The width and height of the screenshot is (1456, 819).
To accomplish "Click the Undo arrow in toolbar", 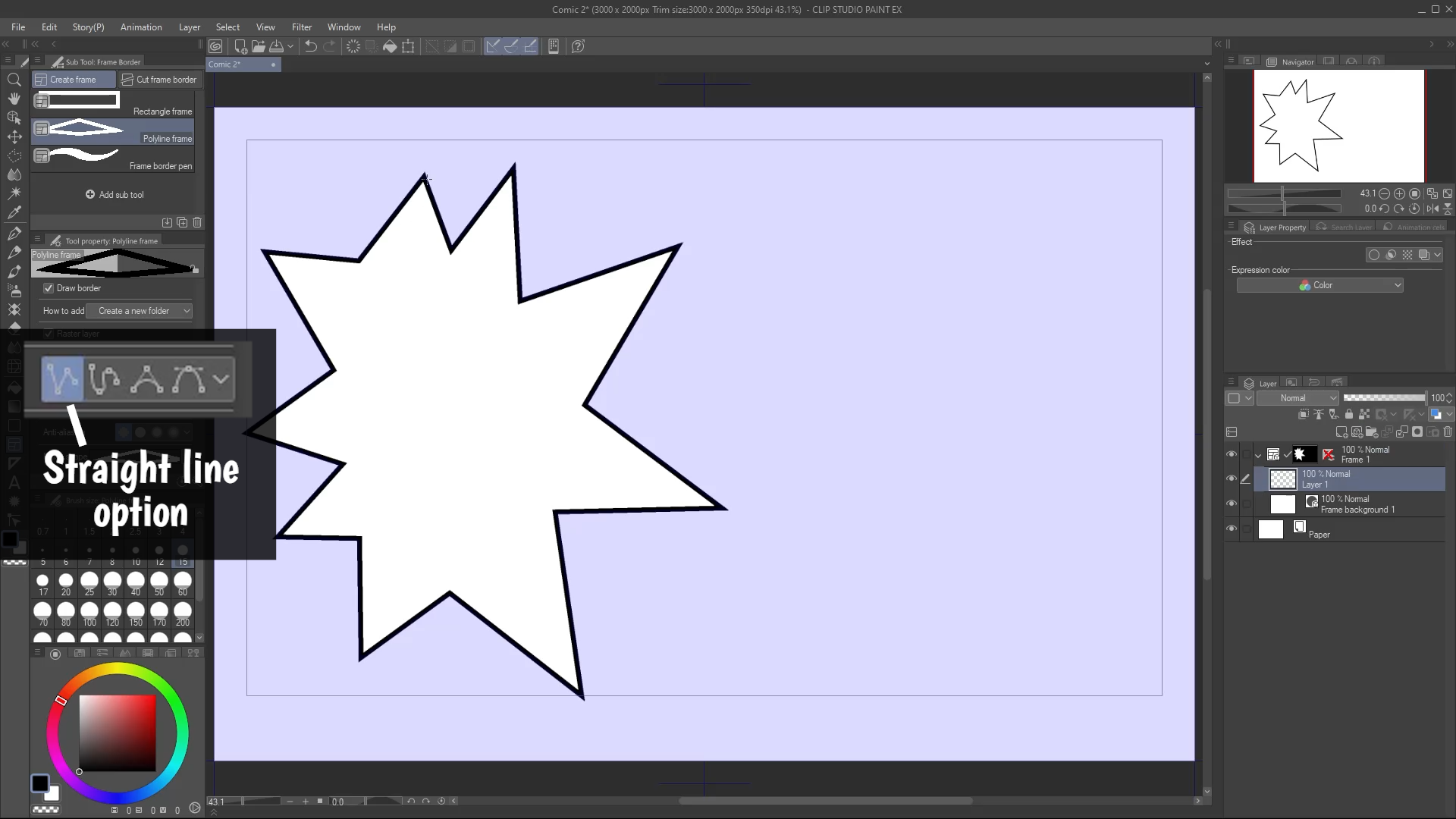I will pos(310,46).
